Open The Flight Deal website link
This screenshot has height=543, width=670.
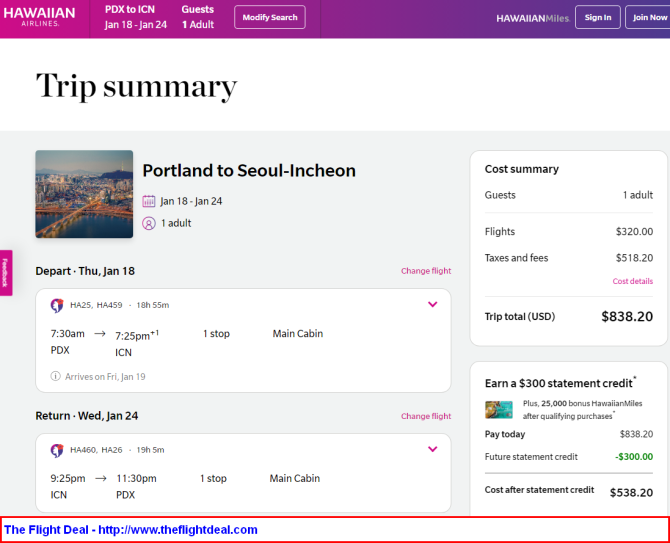131,530
